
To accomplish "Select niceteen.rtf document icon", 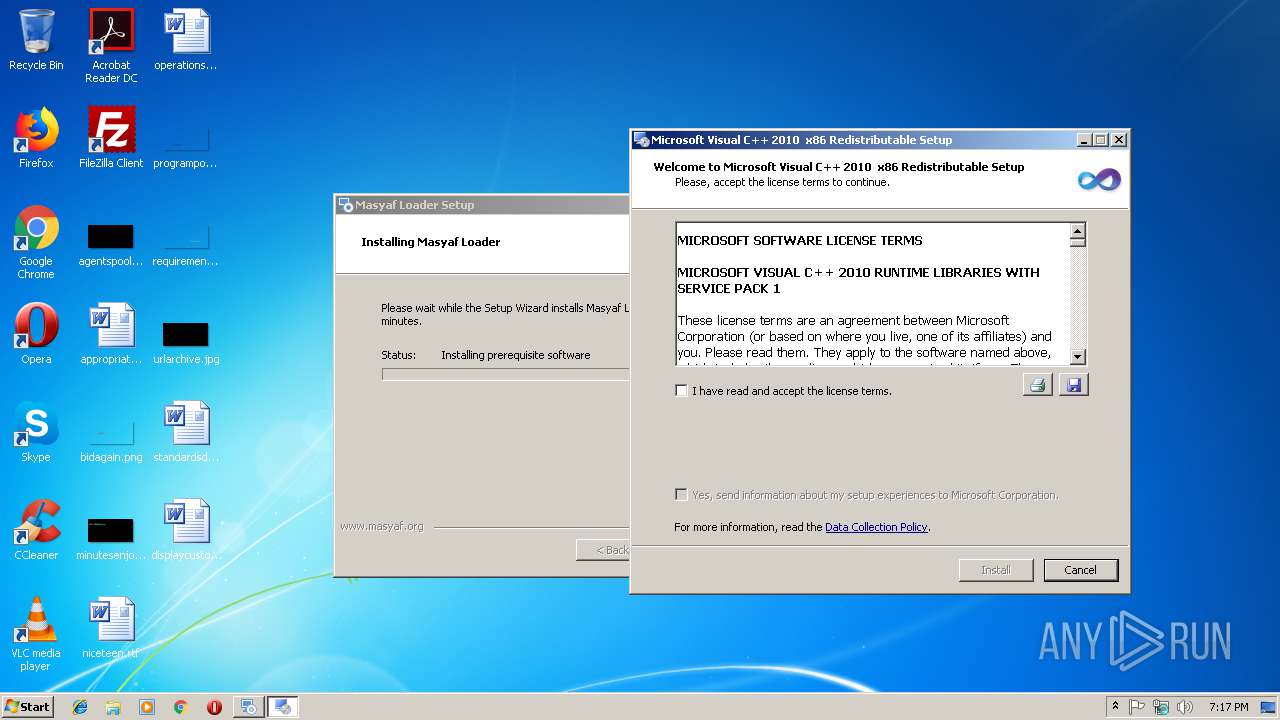I will tap(111, 628).
